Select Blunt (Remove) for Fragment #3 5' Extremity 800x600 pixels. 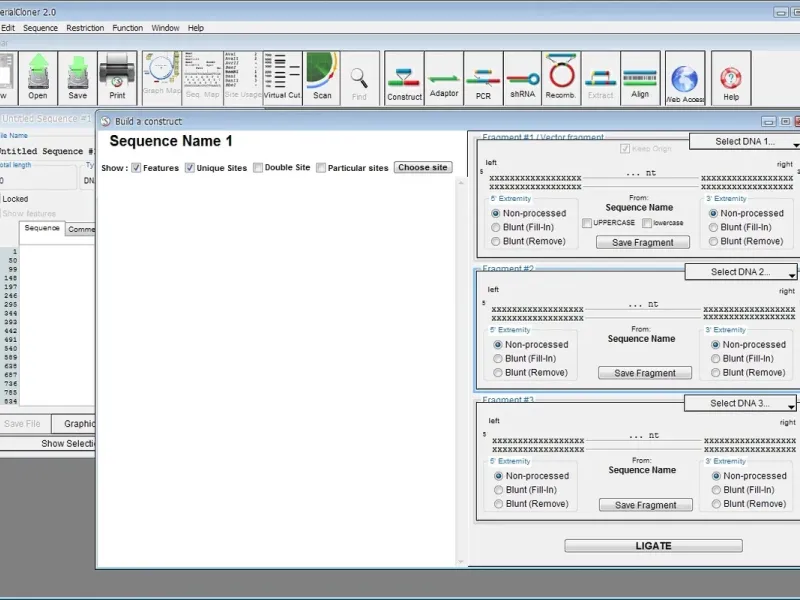498,504
